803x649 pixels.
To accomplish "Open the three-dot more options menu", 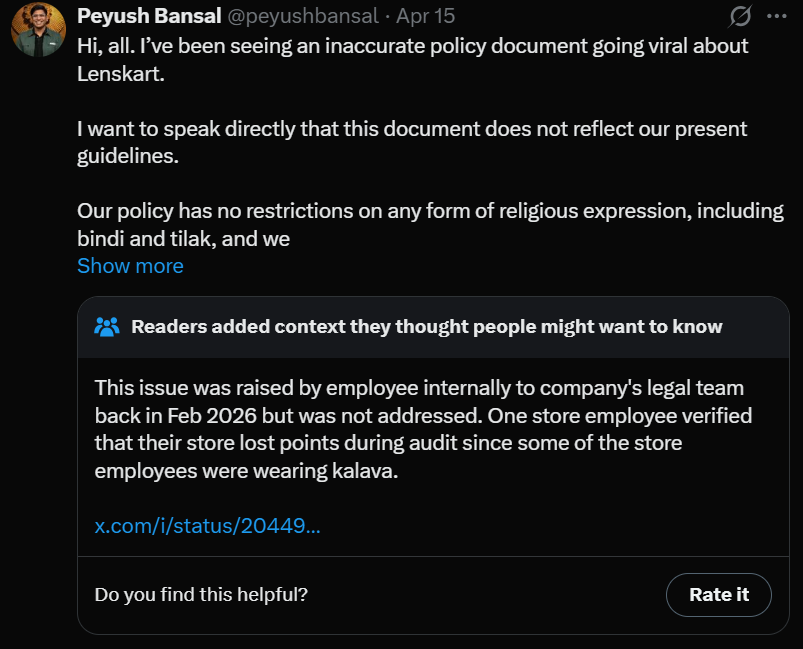I will coord(776,16).
